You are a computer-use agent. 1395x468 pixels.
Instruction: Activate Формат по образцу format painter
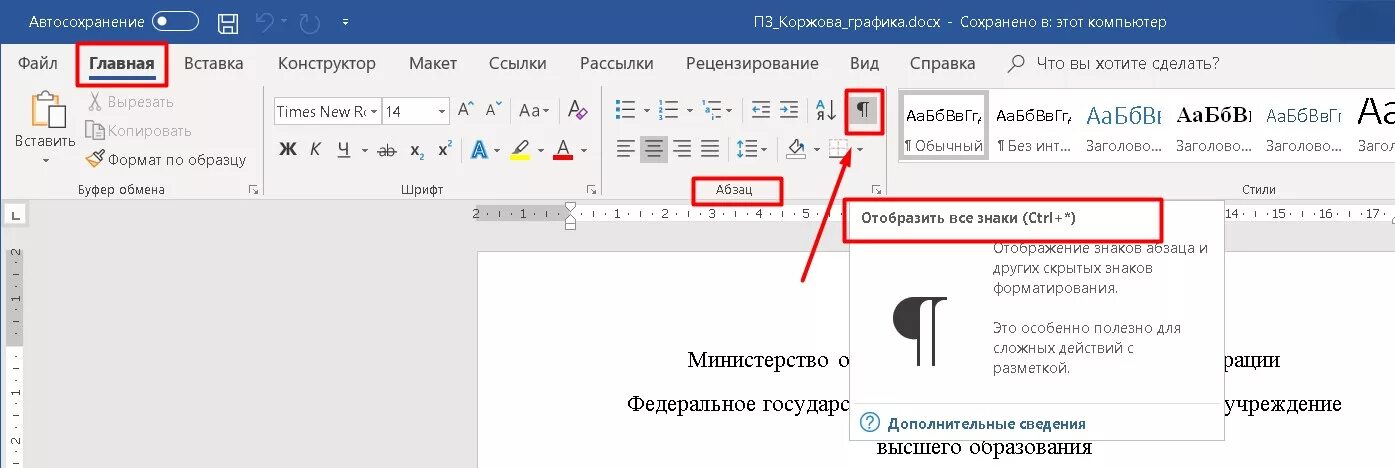click(x=166, y=159)
